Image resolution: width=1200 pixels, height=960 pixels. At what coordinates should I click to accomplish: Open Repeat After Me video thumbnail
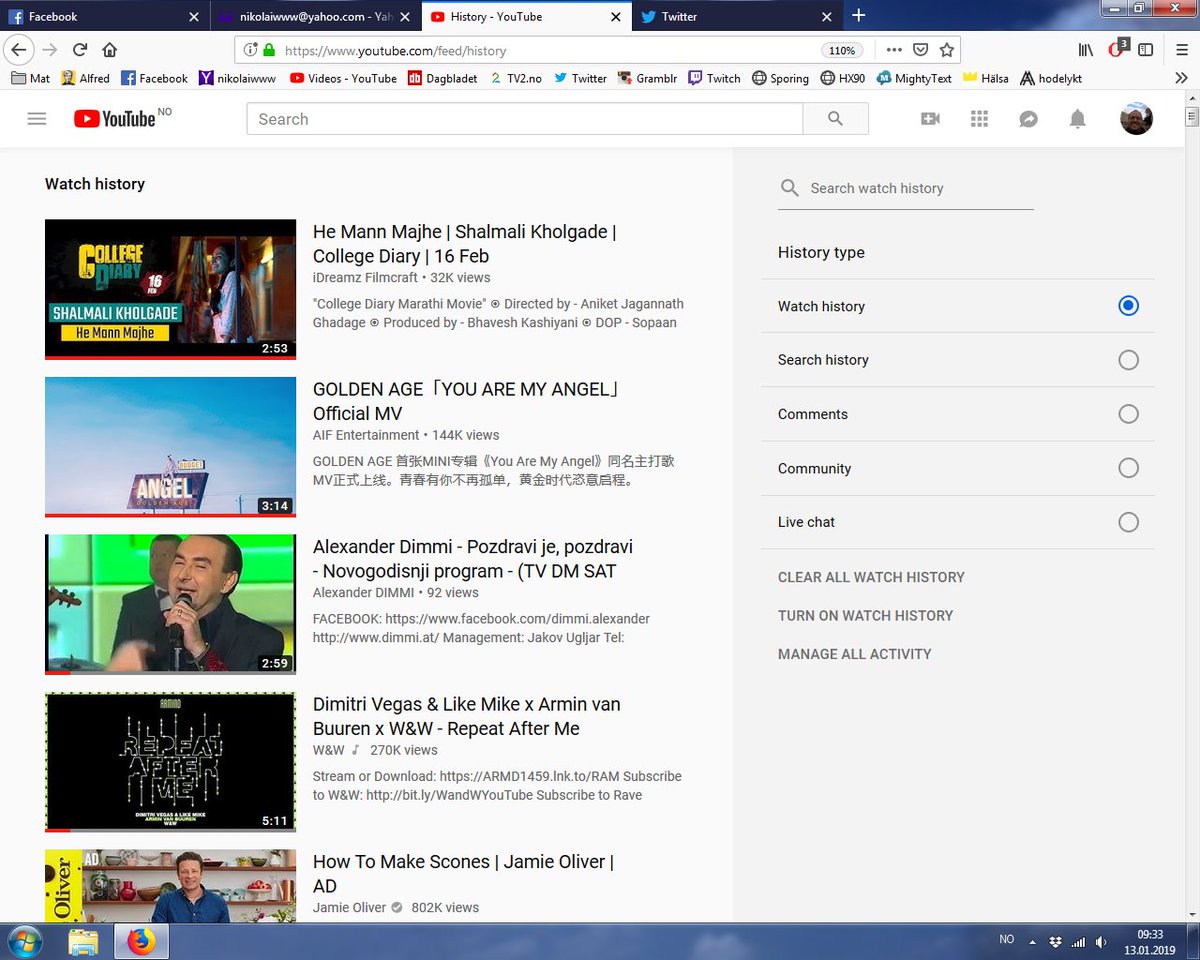(x=171, y=762)
